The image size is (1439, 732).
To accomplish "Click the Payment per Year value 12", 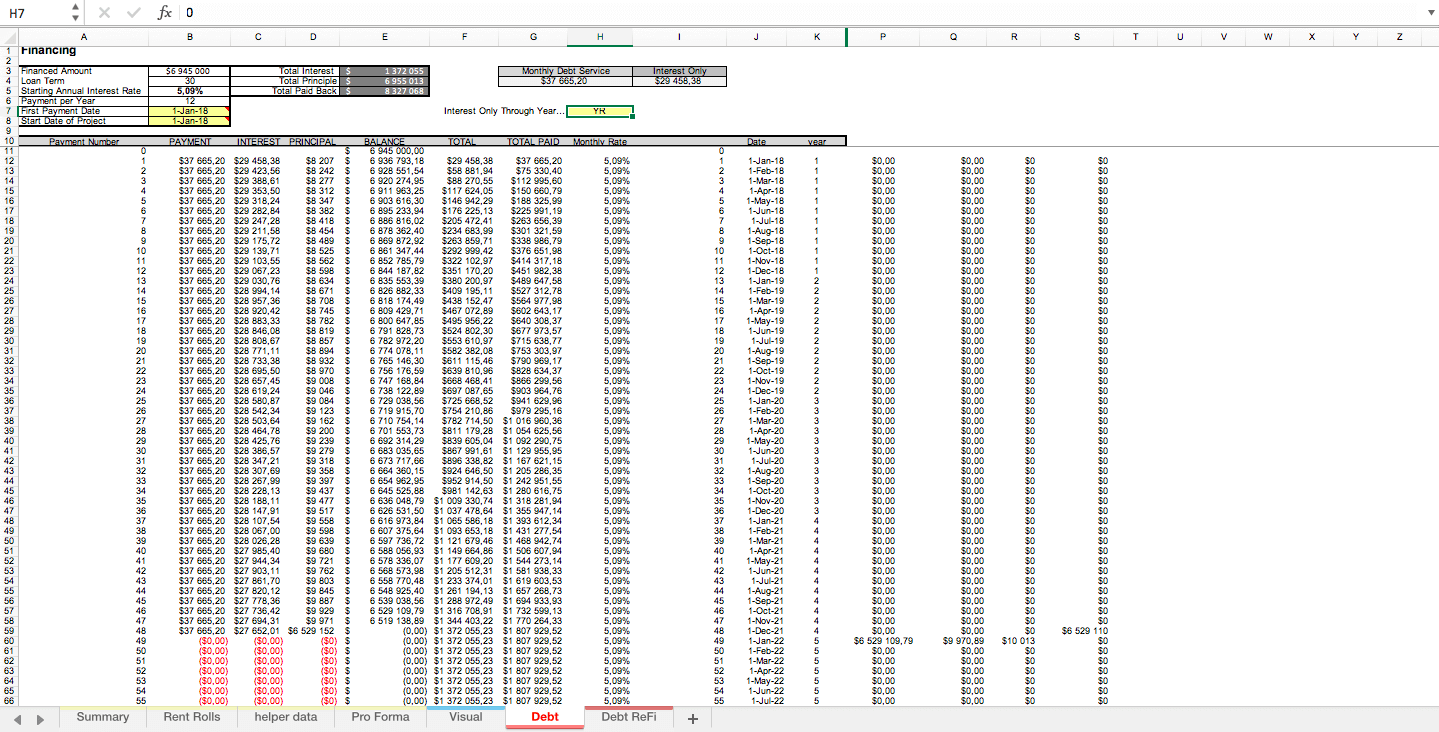I will [190, 101].
